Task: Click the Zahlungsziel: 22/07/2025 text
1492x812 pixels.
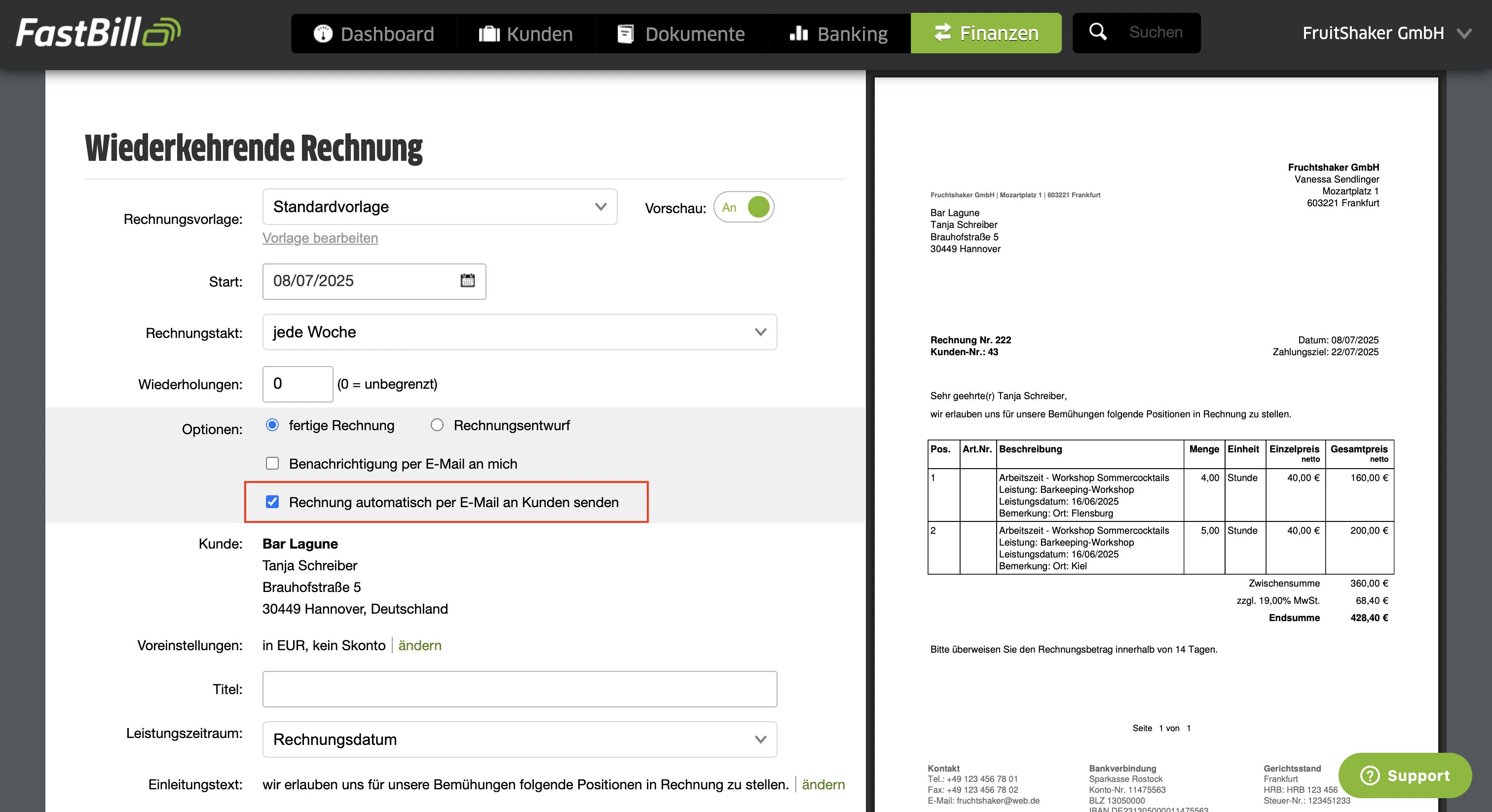Action: pyautogui.click(x=1325, y=352)
